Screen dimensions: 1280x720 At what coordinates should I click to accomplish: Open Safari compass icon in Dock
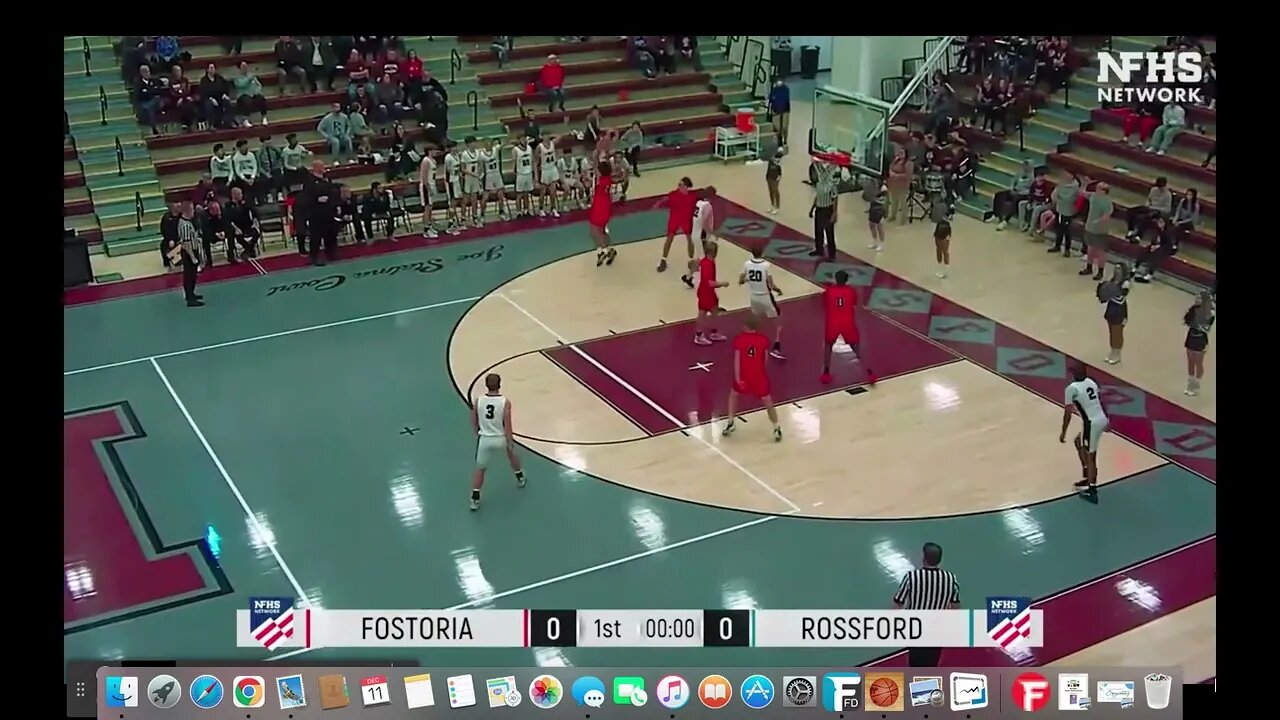point(206,691)
